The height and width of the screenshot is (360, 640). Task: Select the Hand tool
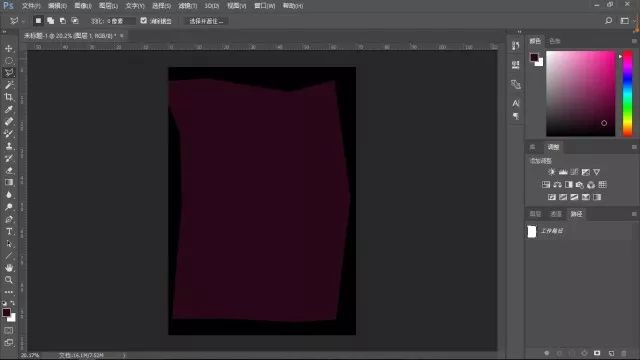pyautogui.click(x=9, y=268)
